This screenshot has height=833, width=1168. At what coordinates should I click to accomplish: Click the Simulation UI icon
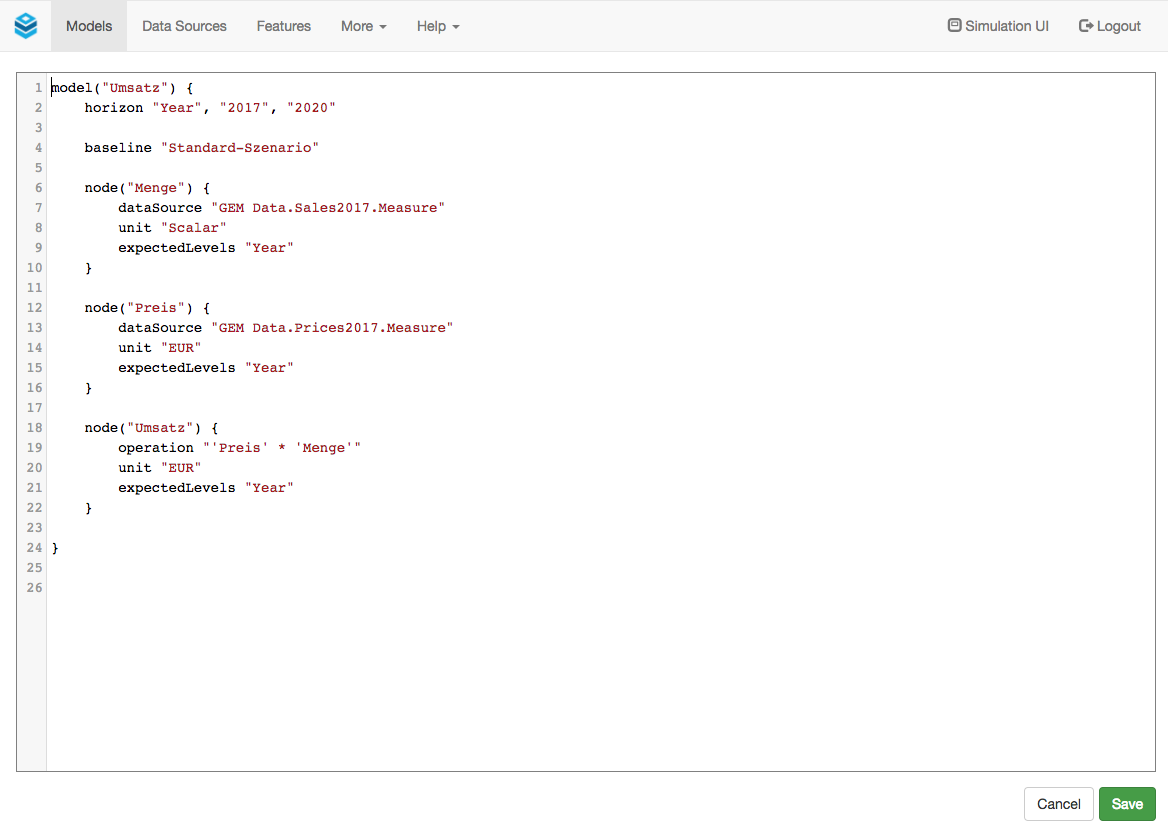point(954,26)
